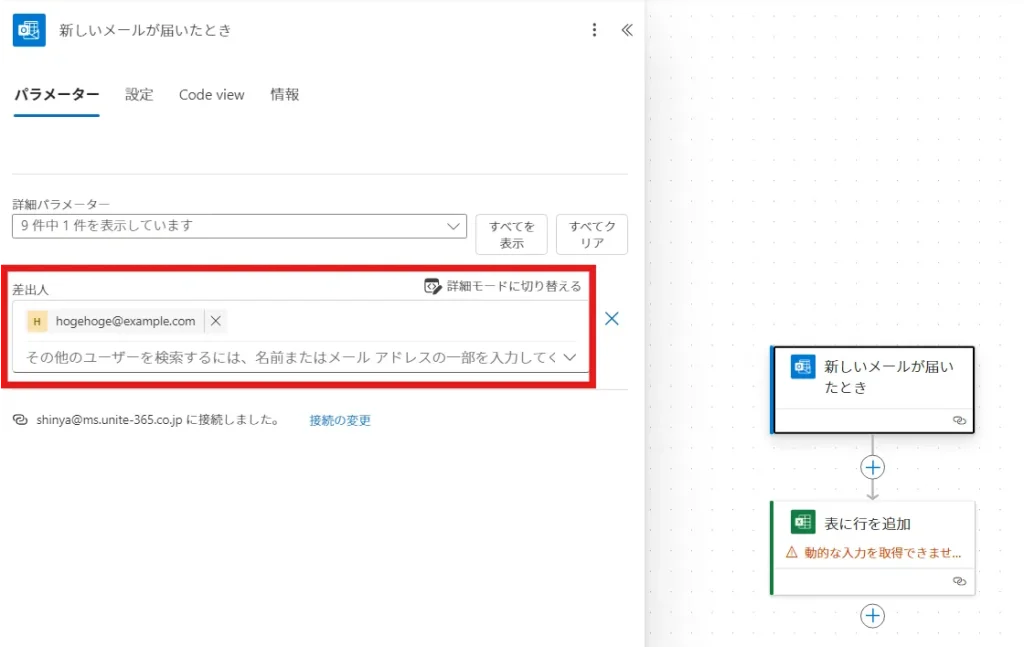Viewport: 1024px width, 647px height.
Task: Open the three-dot more options menu
Action: click(x=595, y=30)
